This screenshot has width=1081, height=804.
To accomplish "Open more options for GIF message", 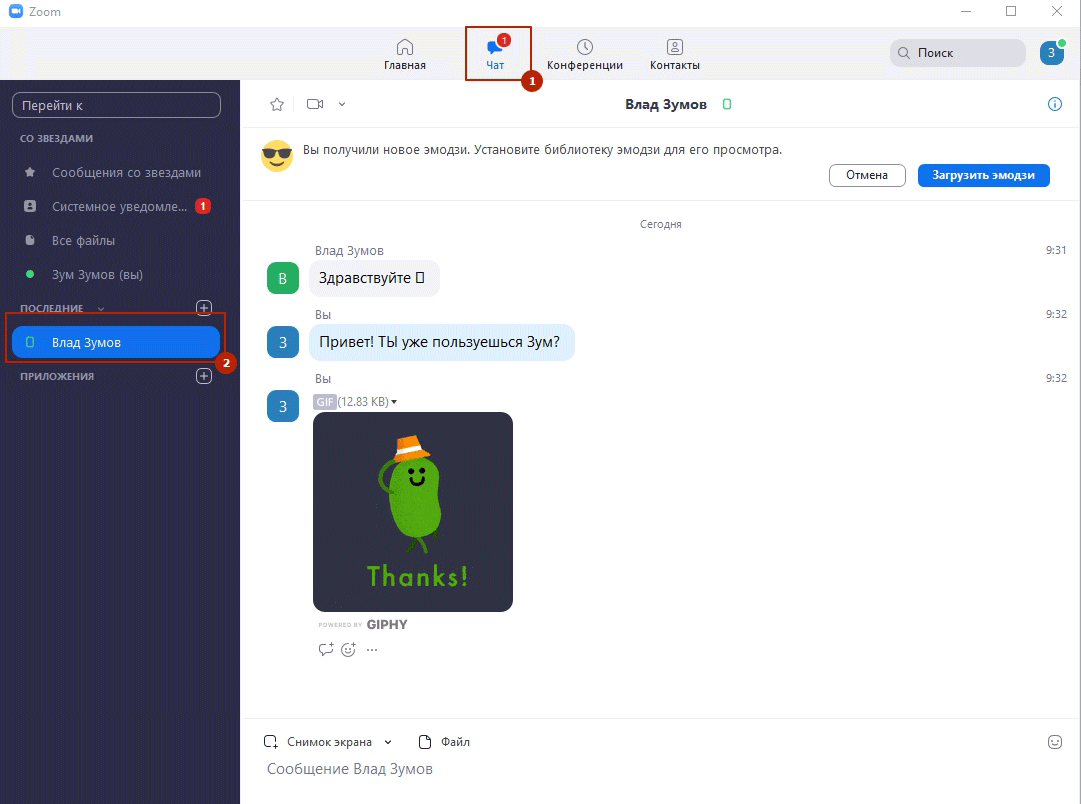I will (x=372, y=650).
